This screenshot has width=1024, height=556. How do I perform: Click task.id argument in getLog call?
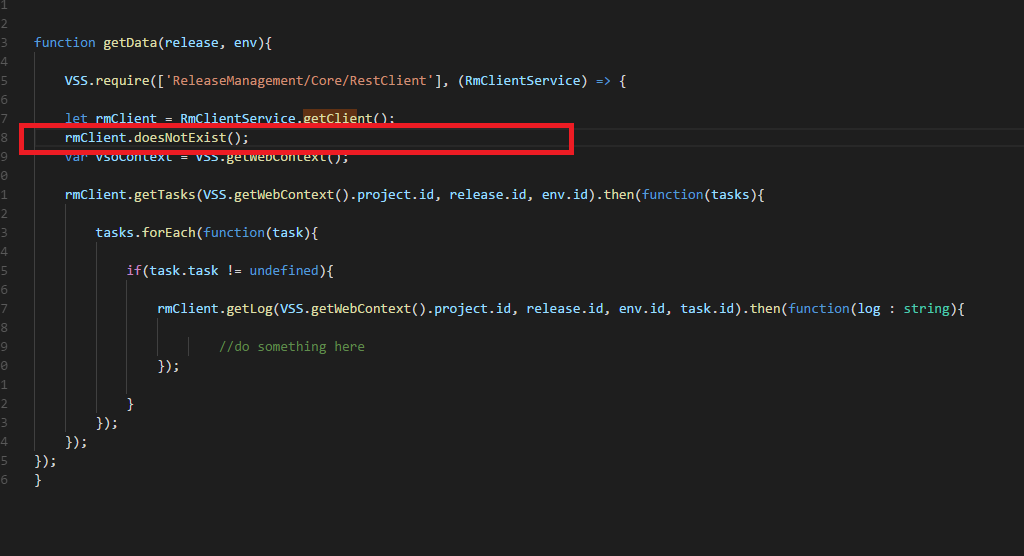707,308
